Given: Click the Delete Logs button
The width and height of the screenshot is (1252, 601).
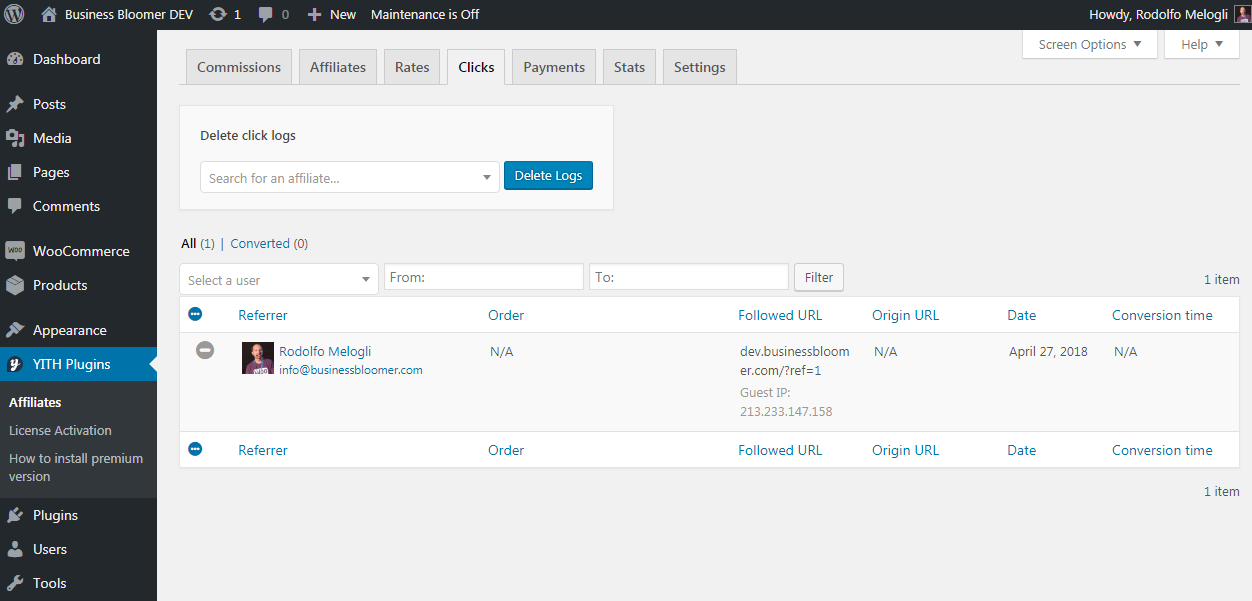Looking at the screenshot, I should pos(548,175).
